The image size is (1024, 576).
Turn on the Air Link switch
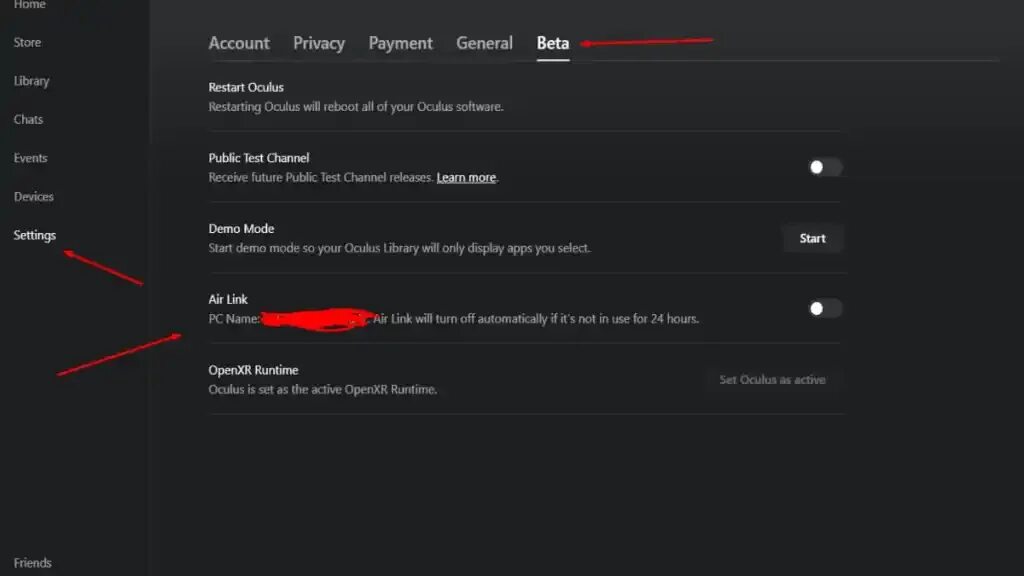point(825,308)
